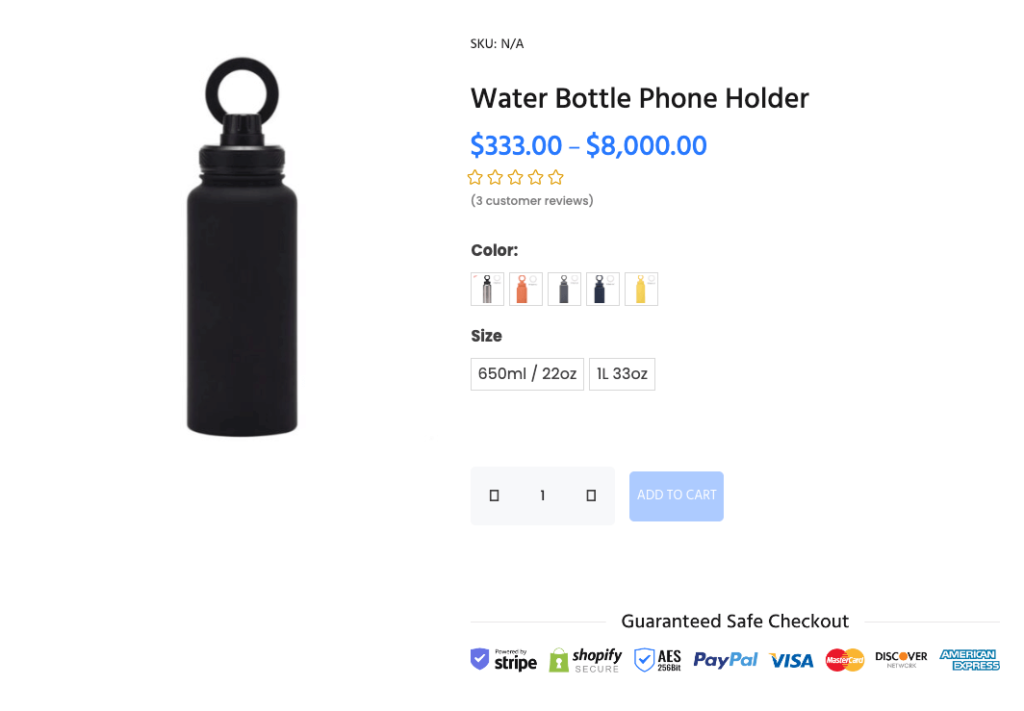This screenshot has width=1024, height=711.
Task: Open the black water bottle product image
Action: (x=242, y=247)
